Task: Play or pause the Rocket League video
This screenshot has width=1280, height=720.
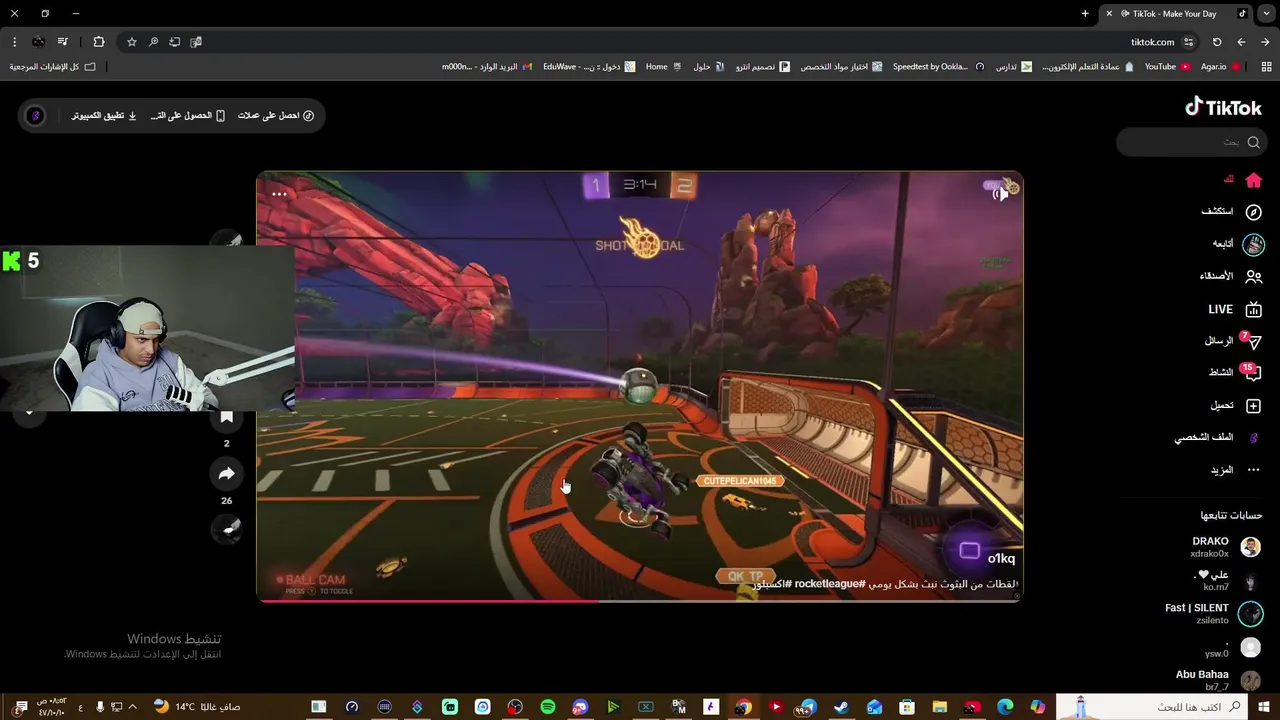Action: [x=640, y=387]
